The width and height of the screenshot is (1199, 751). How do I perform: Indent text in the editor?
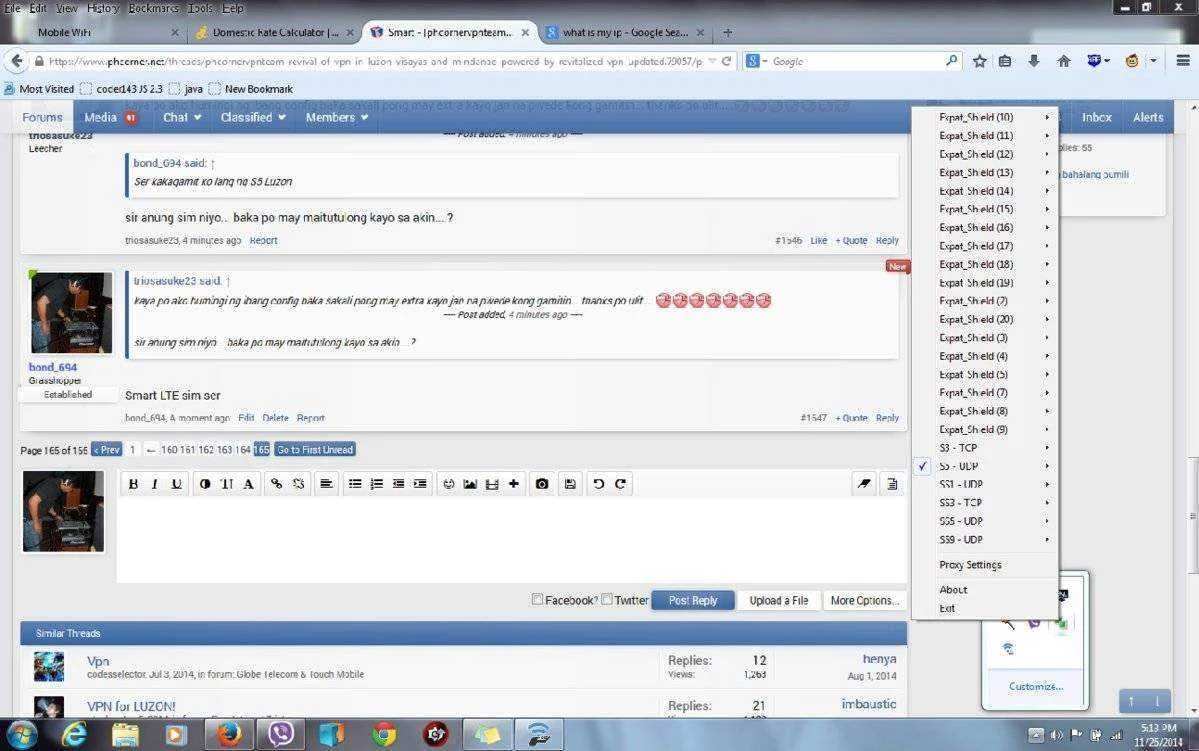[x=420, y=484]
